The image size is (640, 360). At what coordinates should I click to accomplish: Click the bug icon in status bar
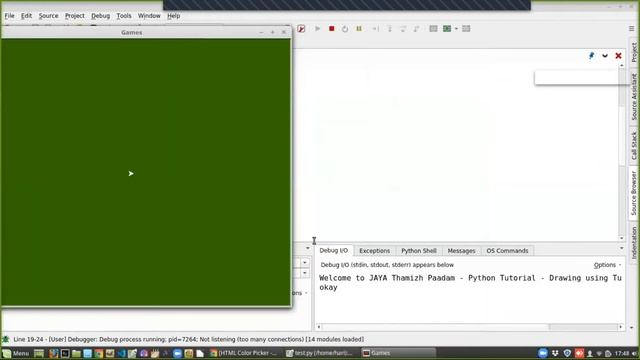[6, 339]
